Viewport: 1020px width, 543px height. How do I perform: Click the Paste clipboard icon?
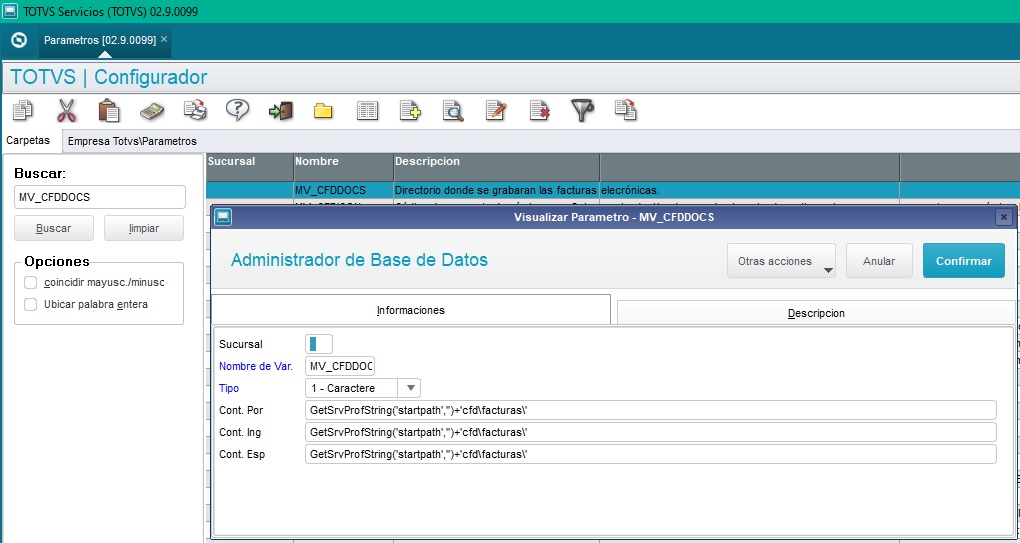pyautogui.click(x=109, y=111)
